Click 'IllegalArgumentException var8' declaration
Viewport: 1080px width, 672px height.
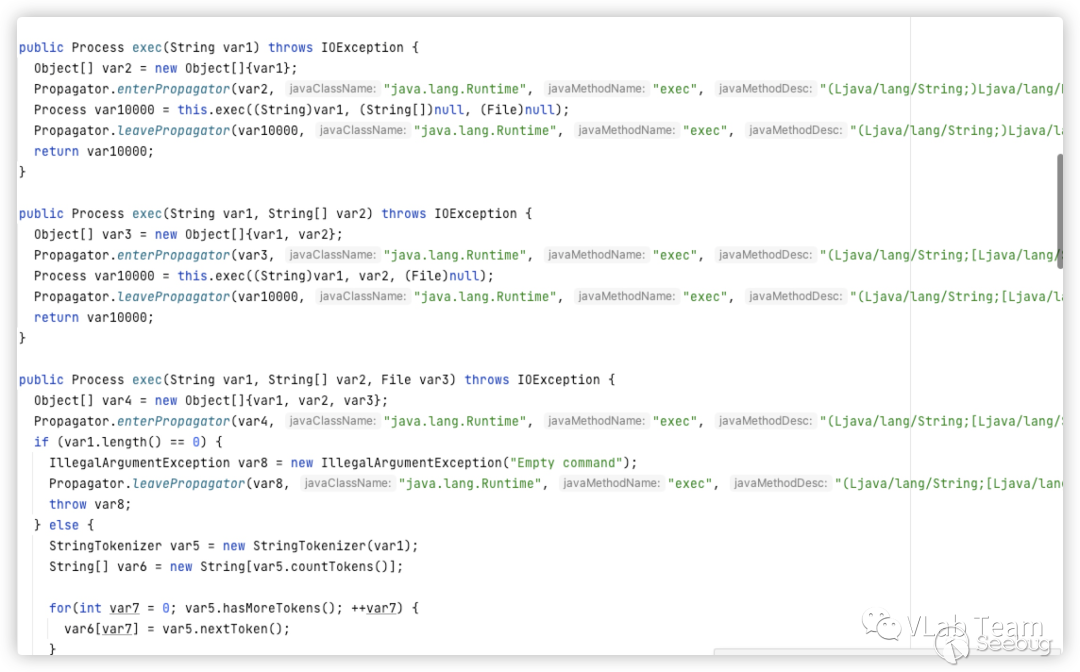[x=158, y=463]
